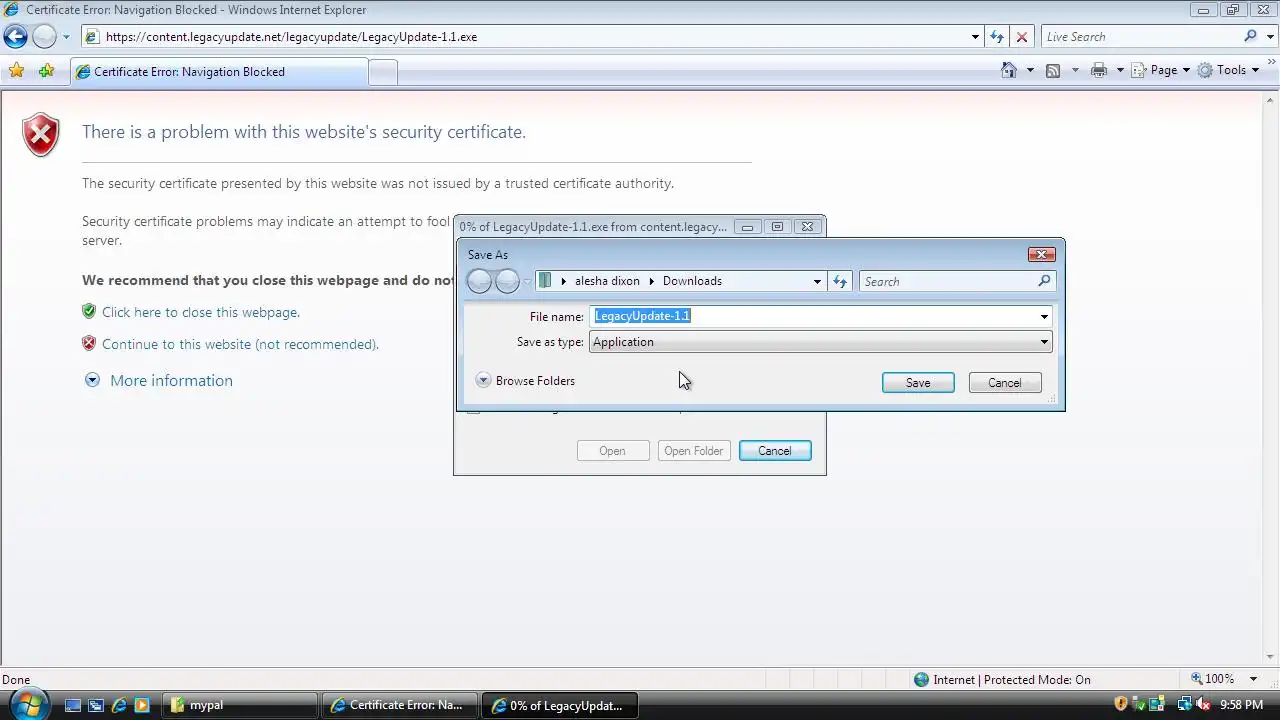Click Downloads folder in Save As path

[692, 281]
